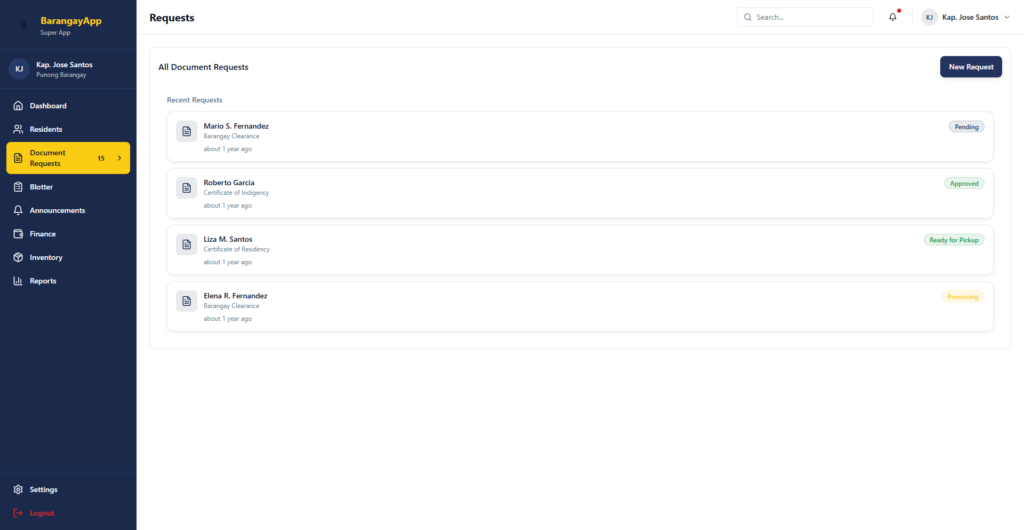Open Settings via the gear icon

tap(18, 490)
